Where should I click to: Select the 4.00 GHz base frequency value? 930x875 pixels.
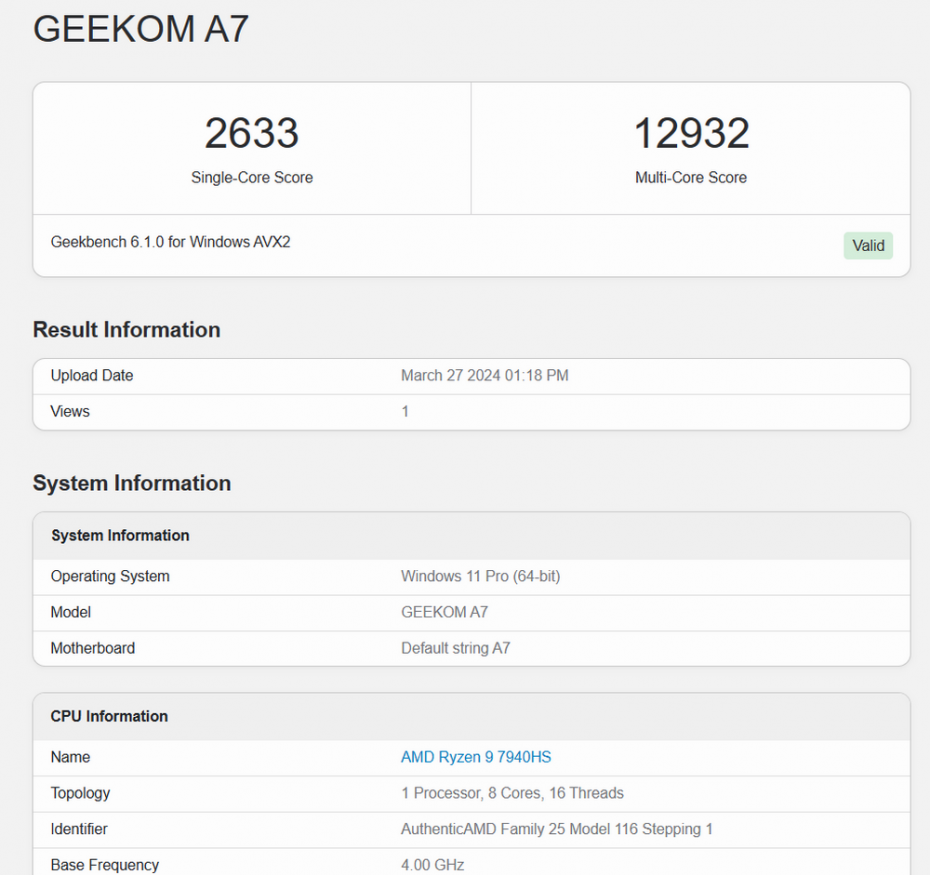point(432,865)
